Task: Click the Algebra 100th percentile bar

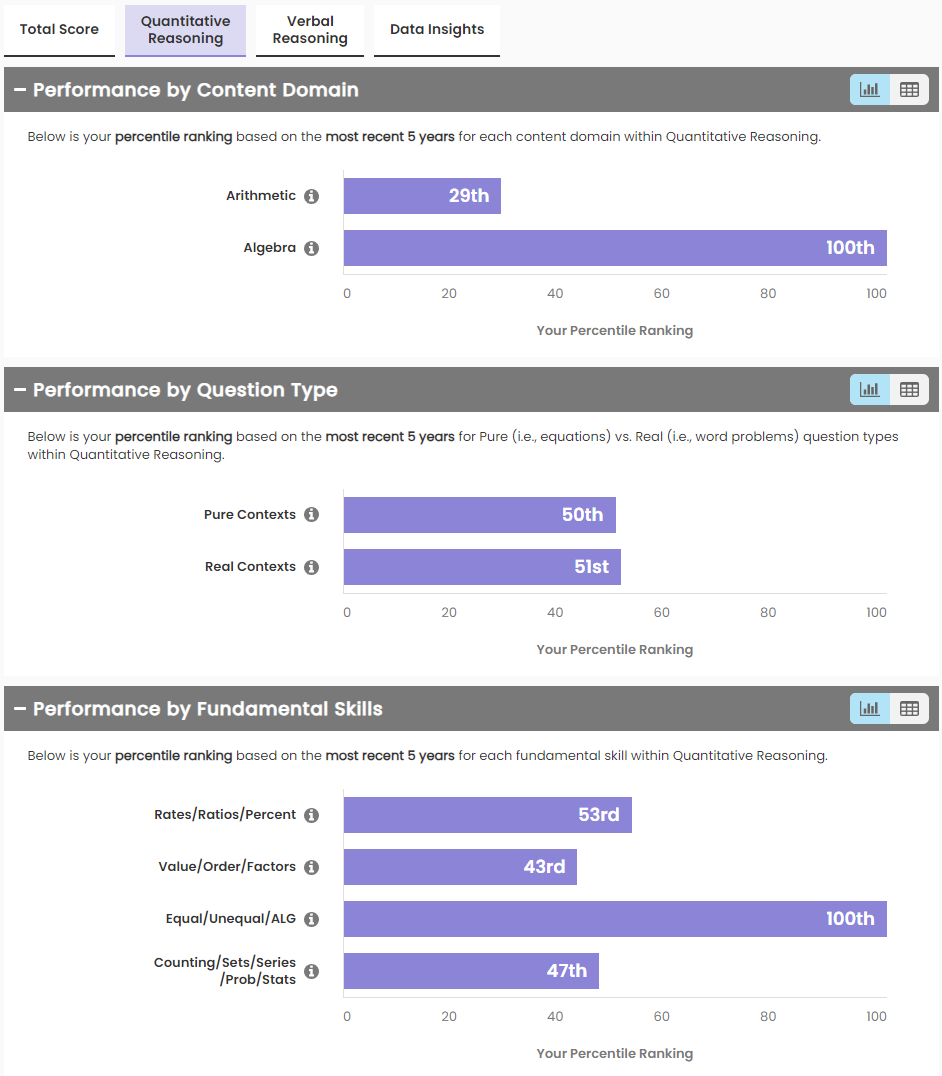Action: [x=615, y=248]
